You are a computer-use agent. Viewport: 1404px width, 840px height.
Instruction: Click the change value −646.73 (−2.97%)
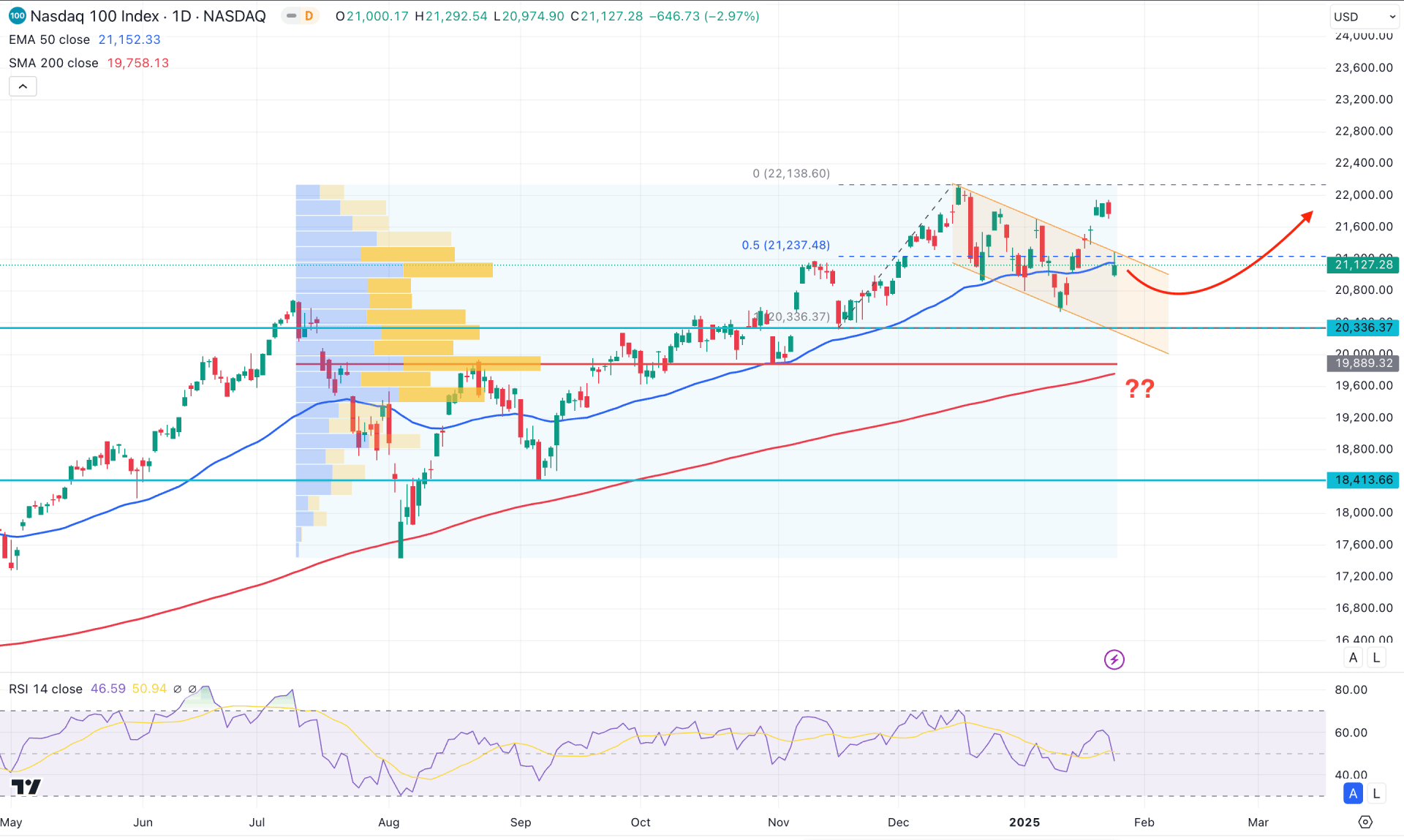(703, 16)
